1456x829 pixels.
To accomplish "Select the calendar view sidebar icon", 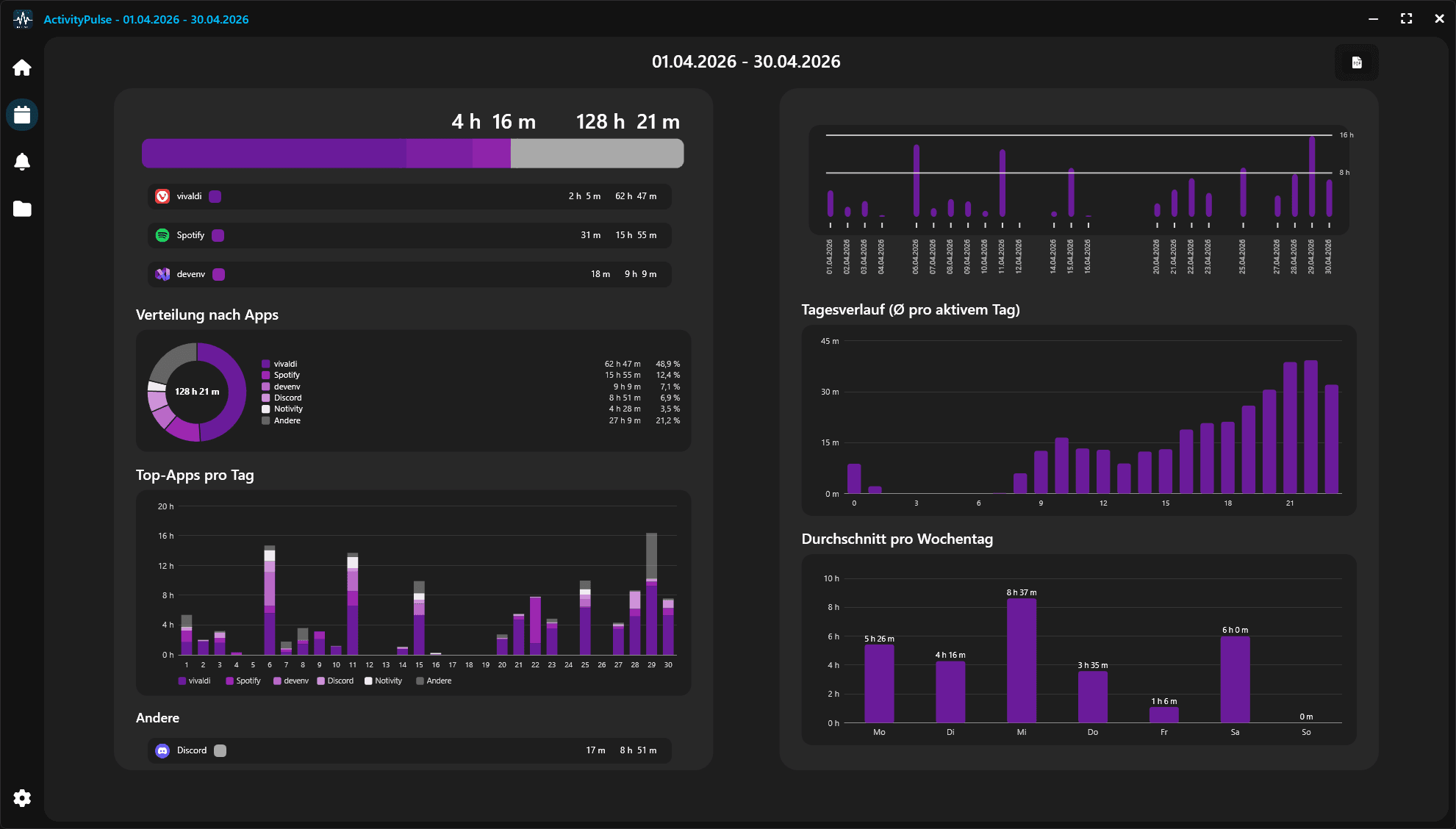I will (22, 115).
